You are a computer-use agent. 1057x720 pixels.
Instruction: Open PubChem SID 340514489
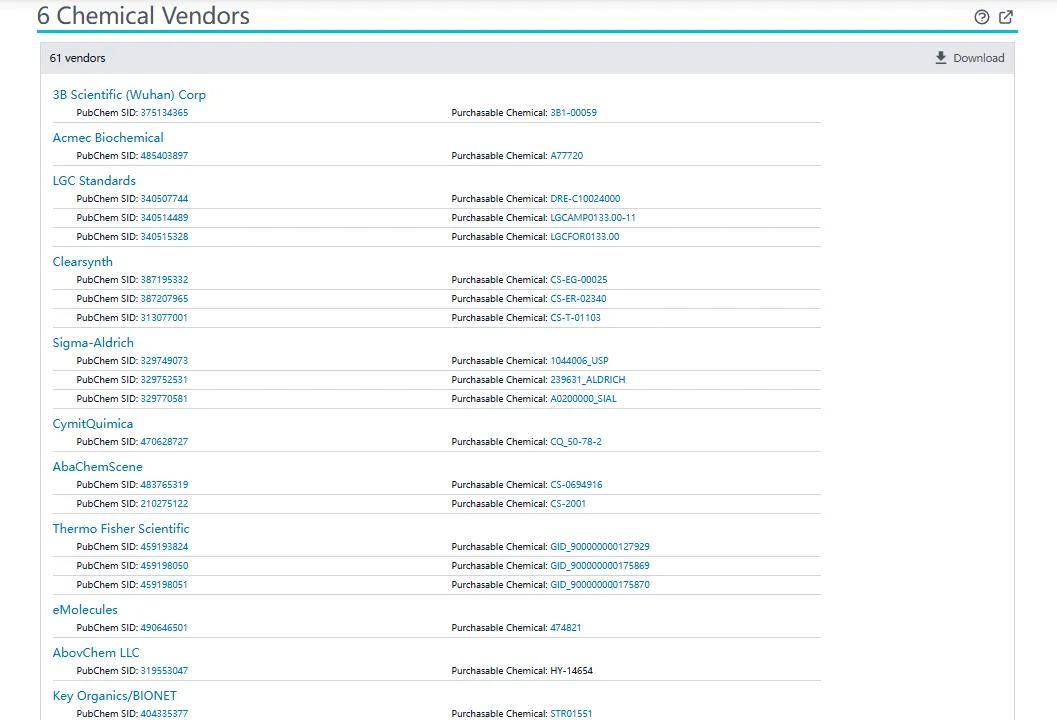coord(164,218)
